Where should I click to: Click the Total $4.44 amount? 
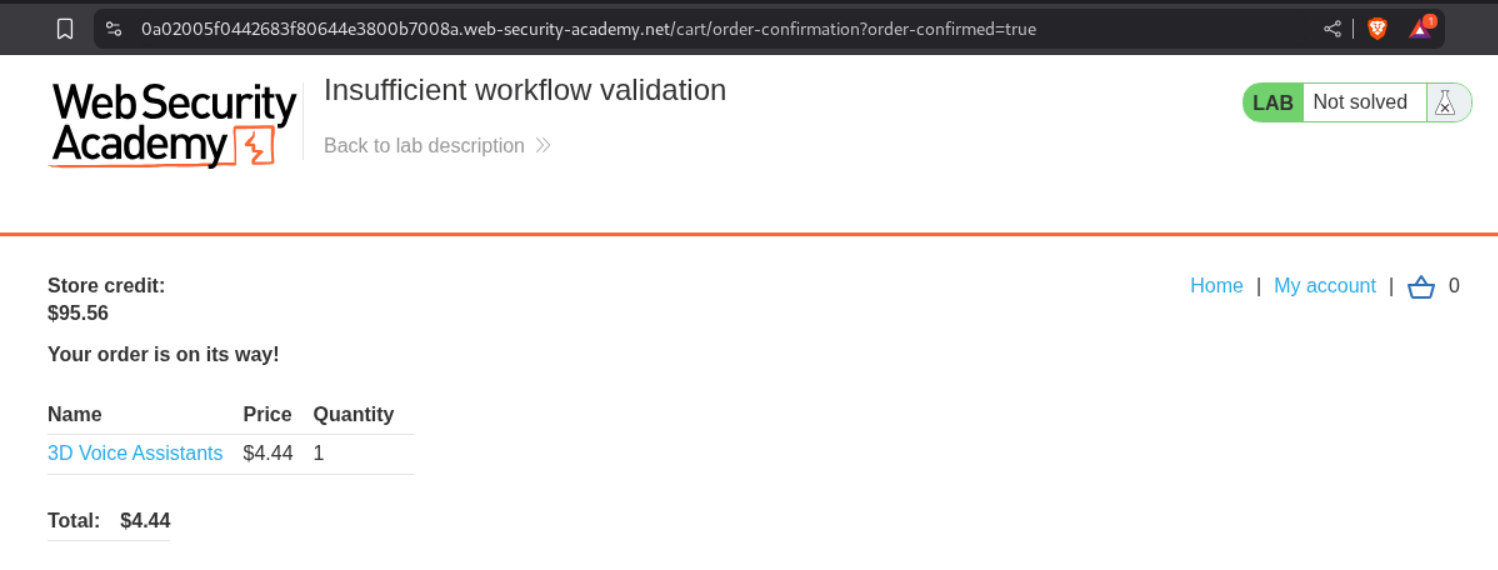click(145, 520)
